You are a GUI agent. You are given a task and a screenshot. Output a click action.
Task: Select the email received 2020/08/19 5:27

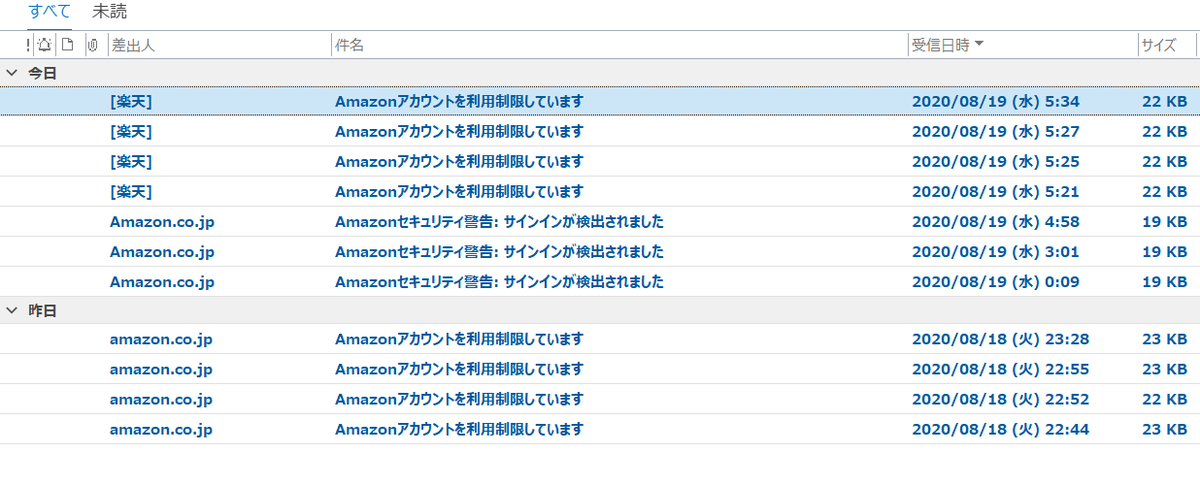point(600,131)
